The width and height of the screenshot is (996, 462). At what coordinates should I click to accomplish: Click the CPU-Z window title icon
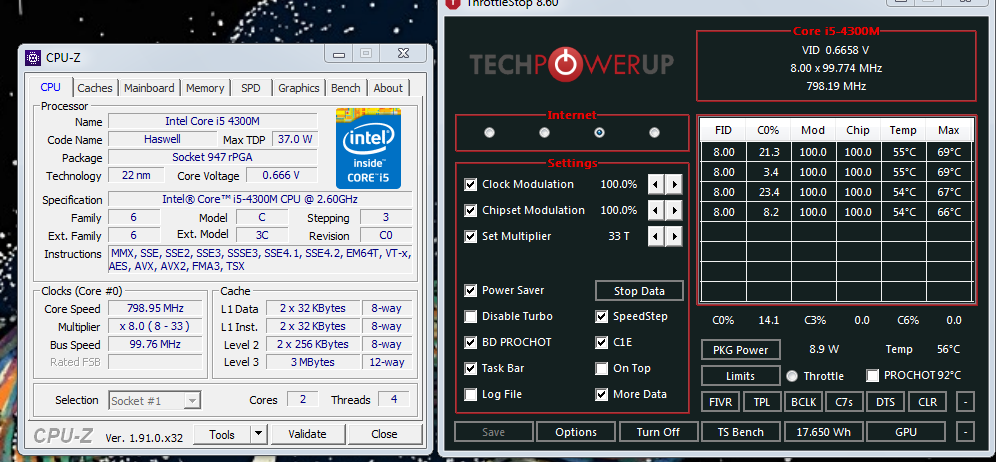33,58
